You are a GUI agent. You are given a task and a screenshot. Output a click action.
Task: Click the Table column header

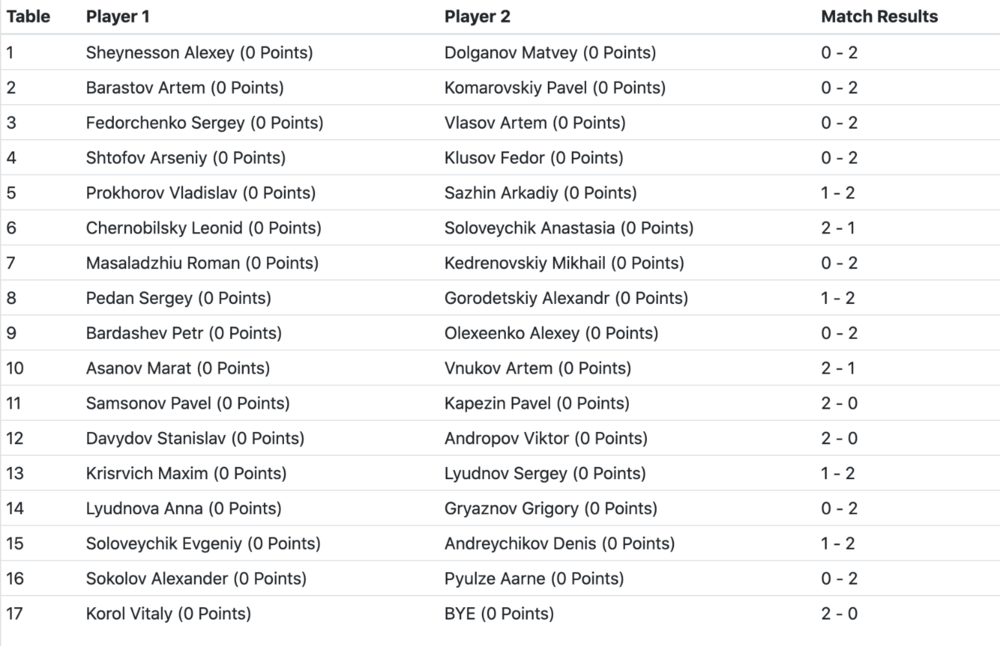(28, 17)
